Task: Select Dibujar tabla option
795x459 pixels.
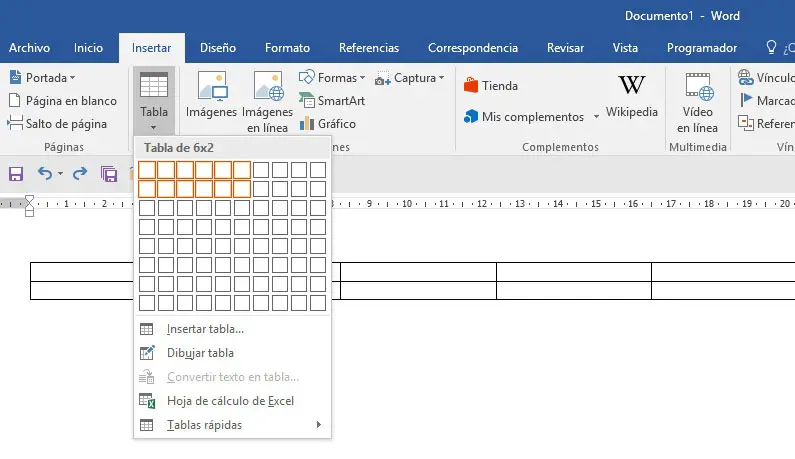Action: pos(200,353)
